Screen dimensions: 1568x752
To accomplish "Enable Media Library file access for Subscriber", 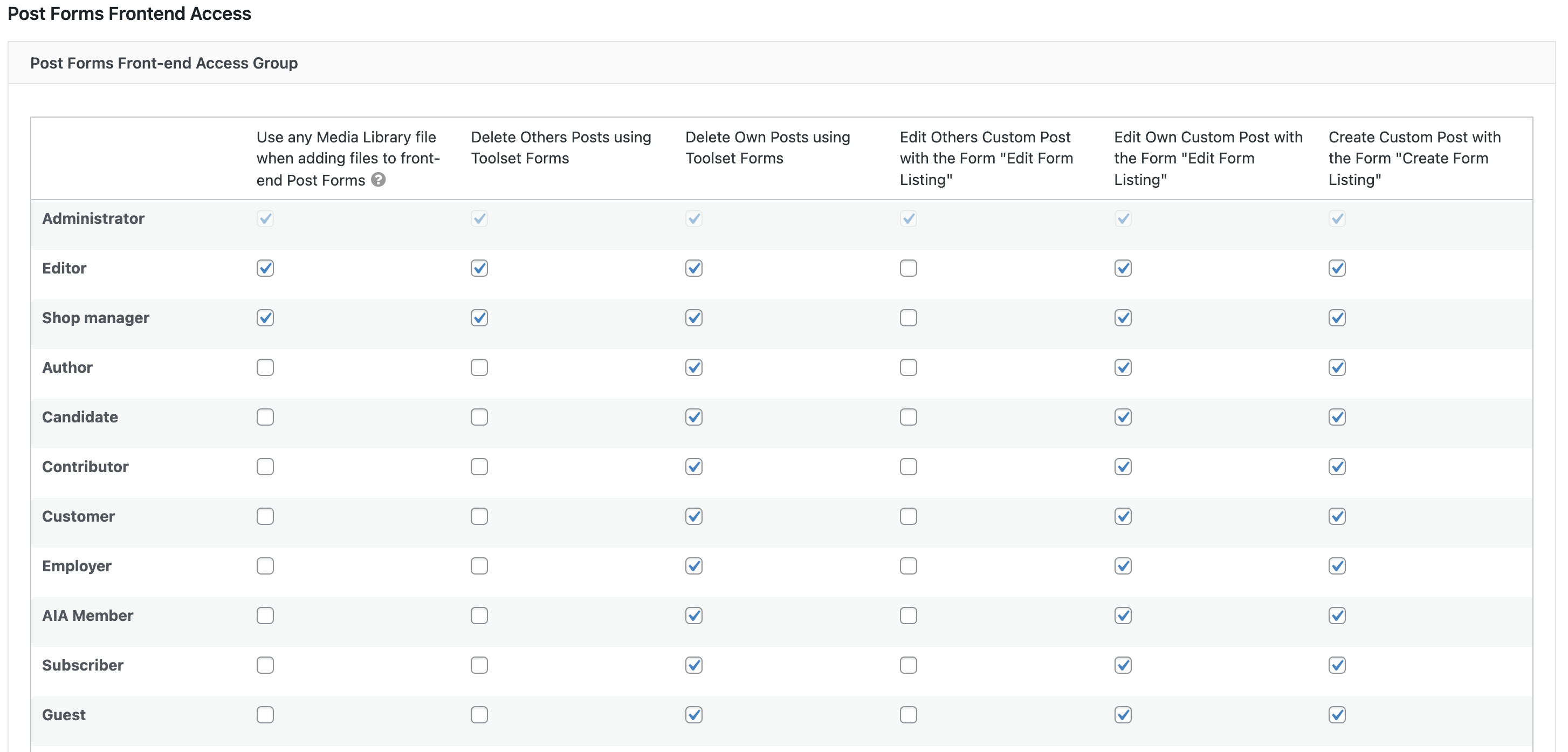I will pyautogui.click(x=265, y=665).
